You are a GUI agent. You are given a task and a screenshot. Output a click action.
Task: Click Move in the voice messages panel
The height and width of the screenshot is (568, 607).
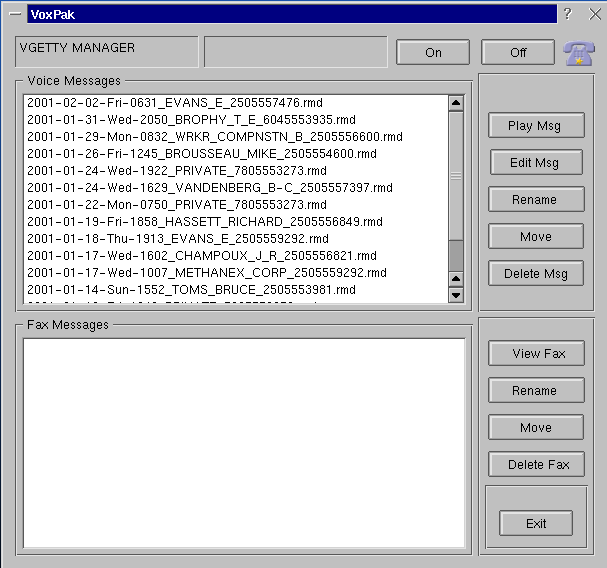(x=535, y=237)
